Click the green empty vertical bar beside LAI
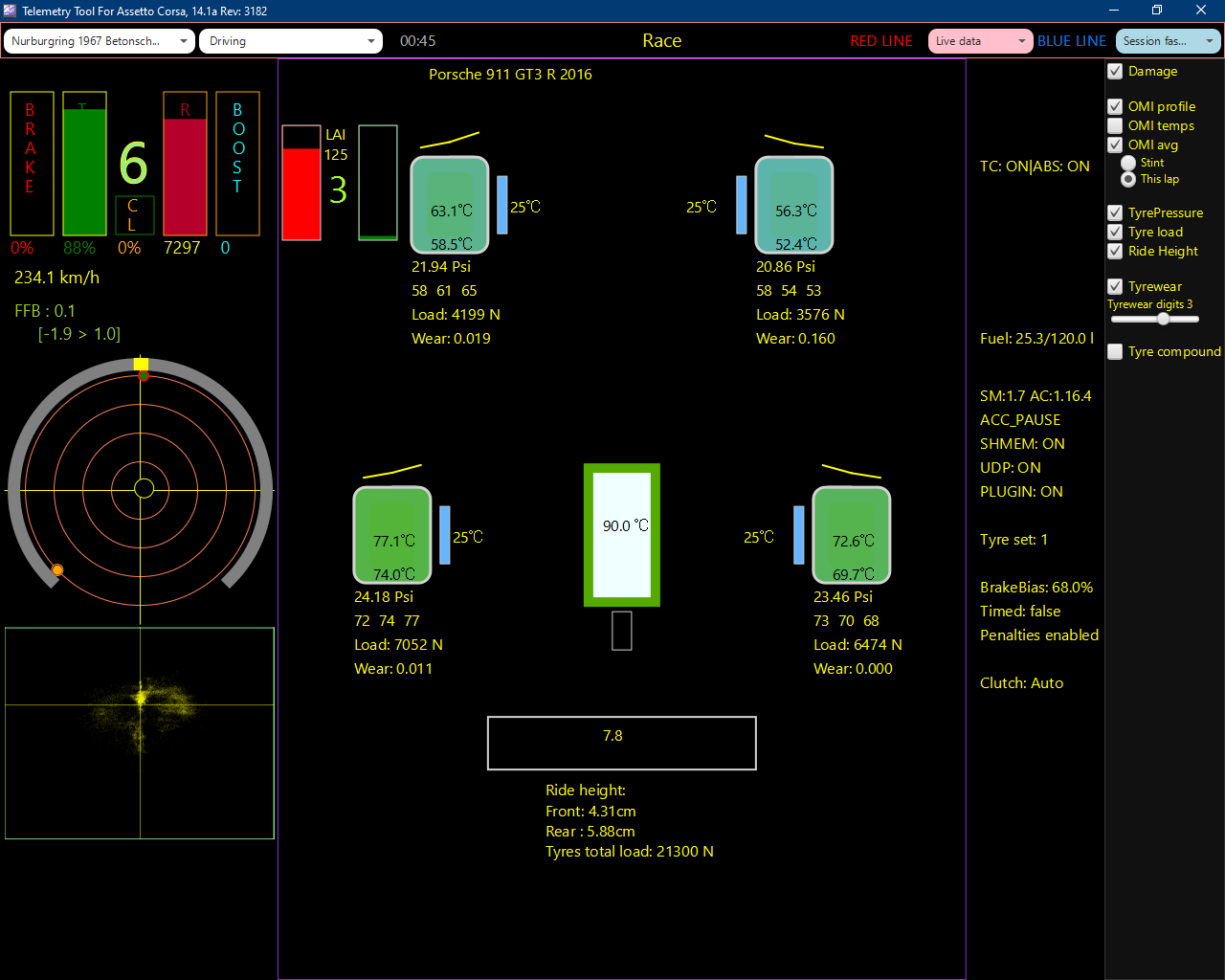 tap(378, 183)
